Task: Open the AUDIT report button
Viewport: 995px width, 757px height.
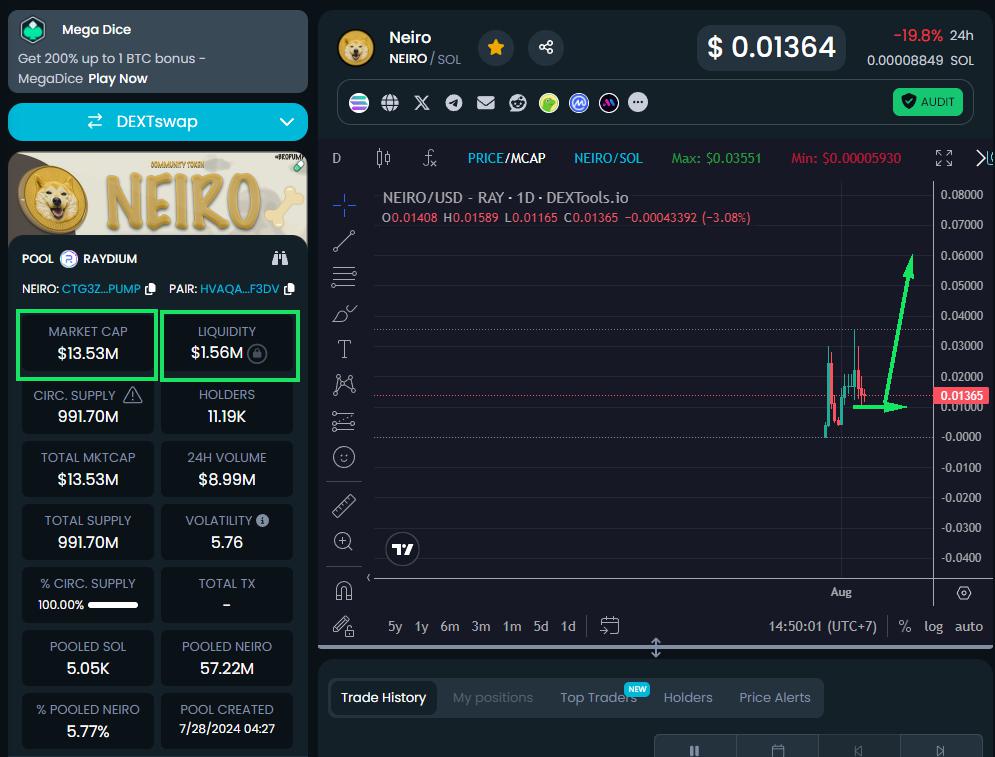Action: click(x=928, y=102)
